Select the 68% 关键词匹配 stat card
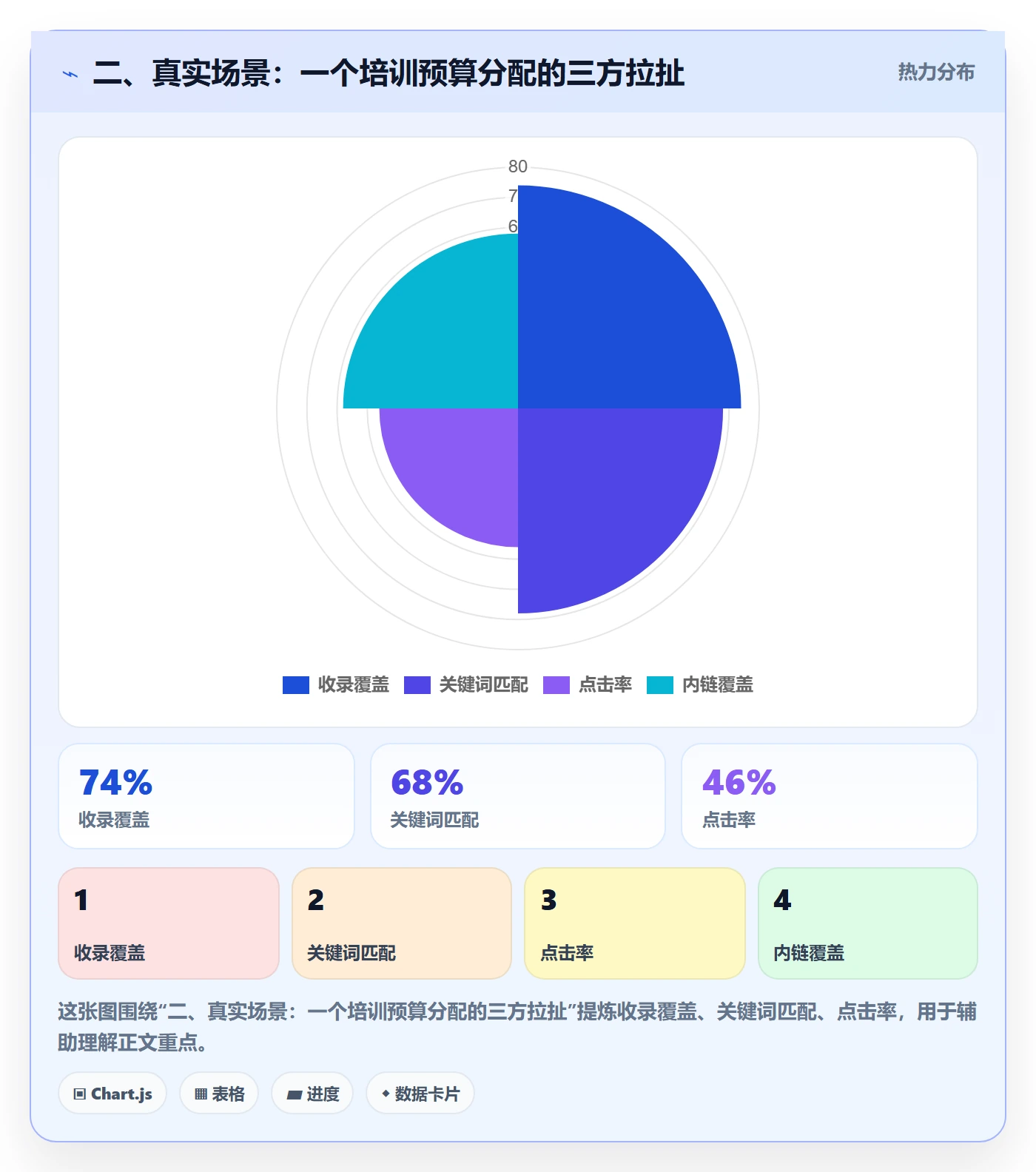Viewport: 1036px width, 1172px height. click(x=518, y=796)
